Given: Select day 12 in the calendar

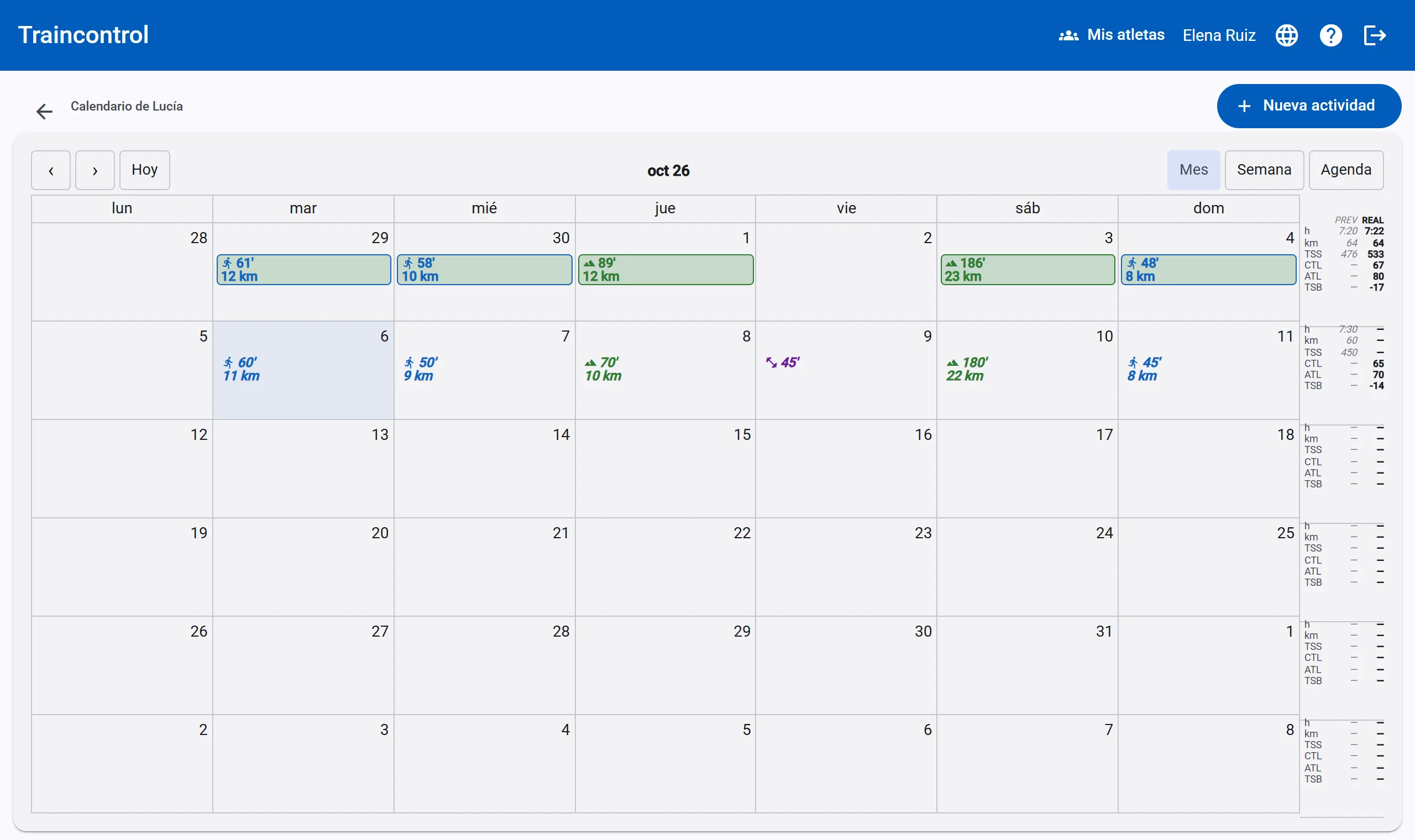Looking at the screenshot, I should [122, 469].
